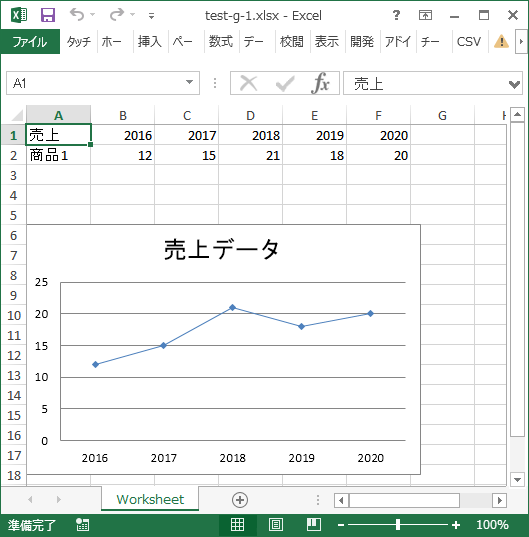Switch to the 挿入 ribbon tab

(x=149, y=42)
